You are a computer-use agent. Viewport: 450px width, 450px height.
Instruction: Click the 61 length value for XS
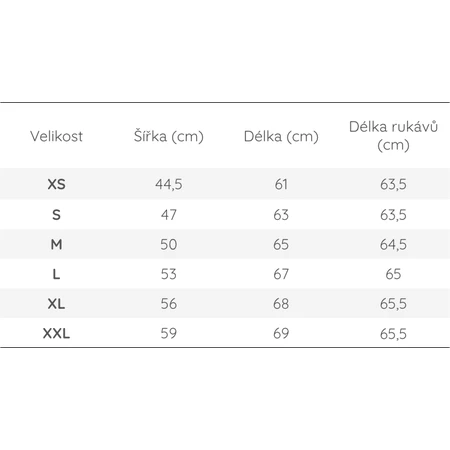[x=281, y=184]
